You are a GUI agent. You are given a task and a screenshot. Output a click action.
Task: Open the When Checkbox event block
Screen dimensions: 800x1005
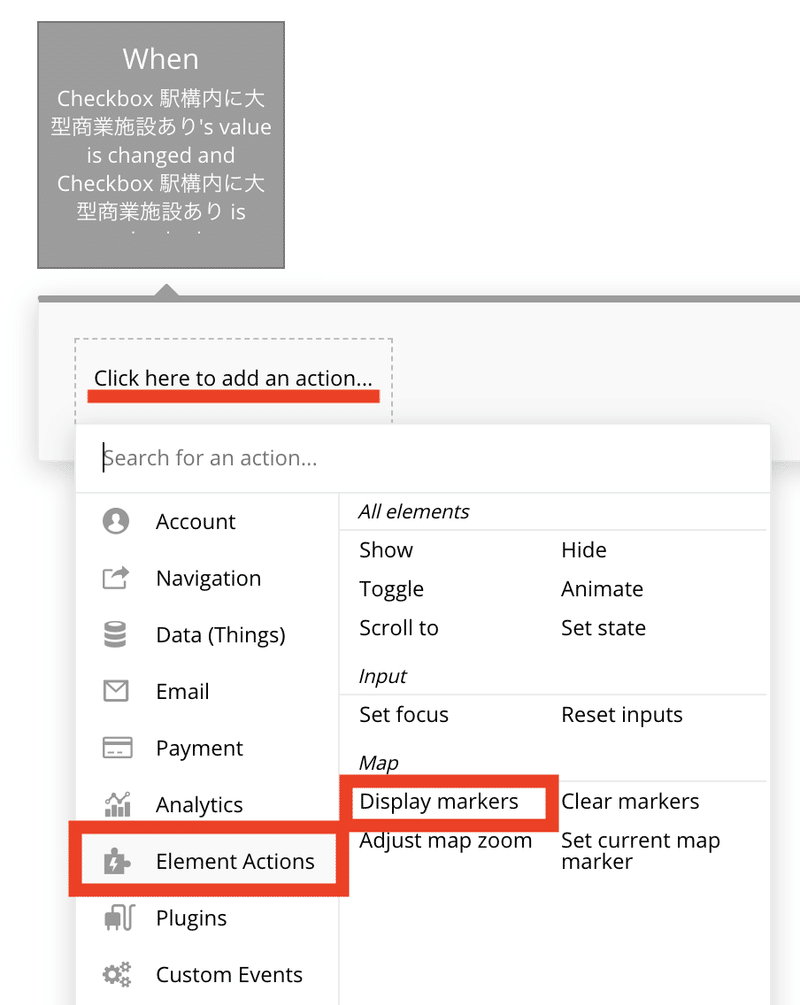161,145
